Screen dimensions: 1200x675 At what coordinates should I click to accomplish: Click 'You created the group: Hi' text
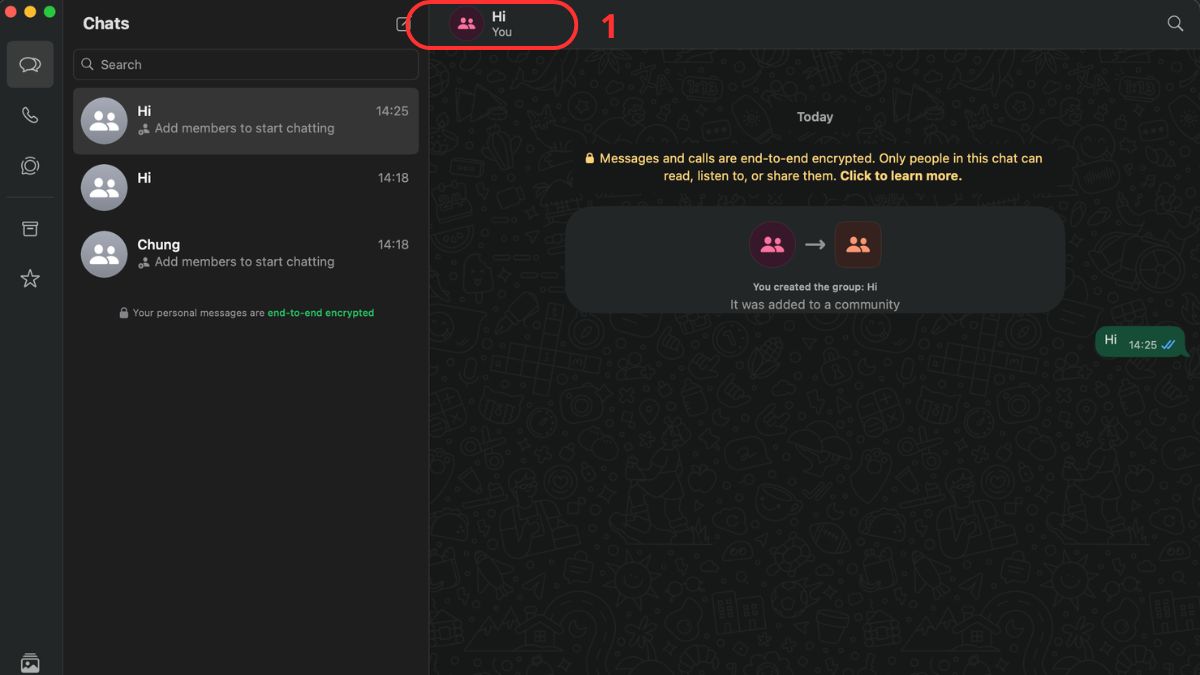click(x=815, y=287)
